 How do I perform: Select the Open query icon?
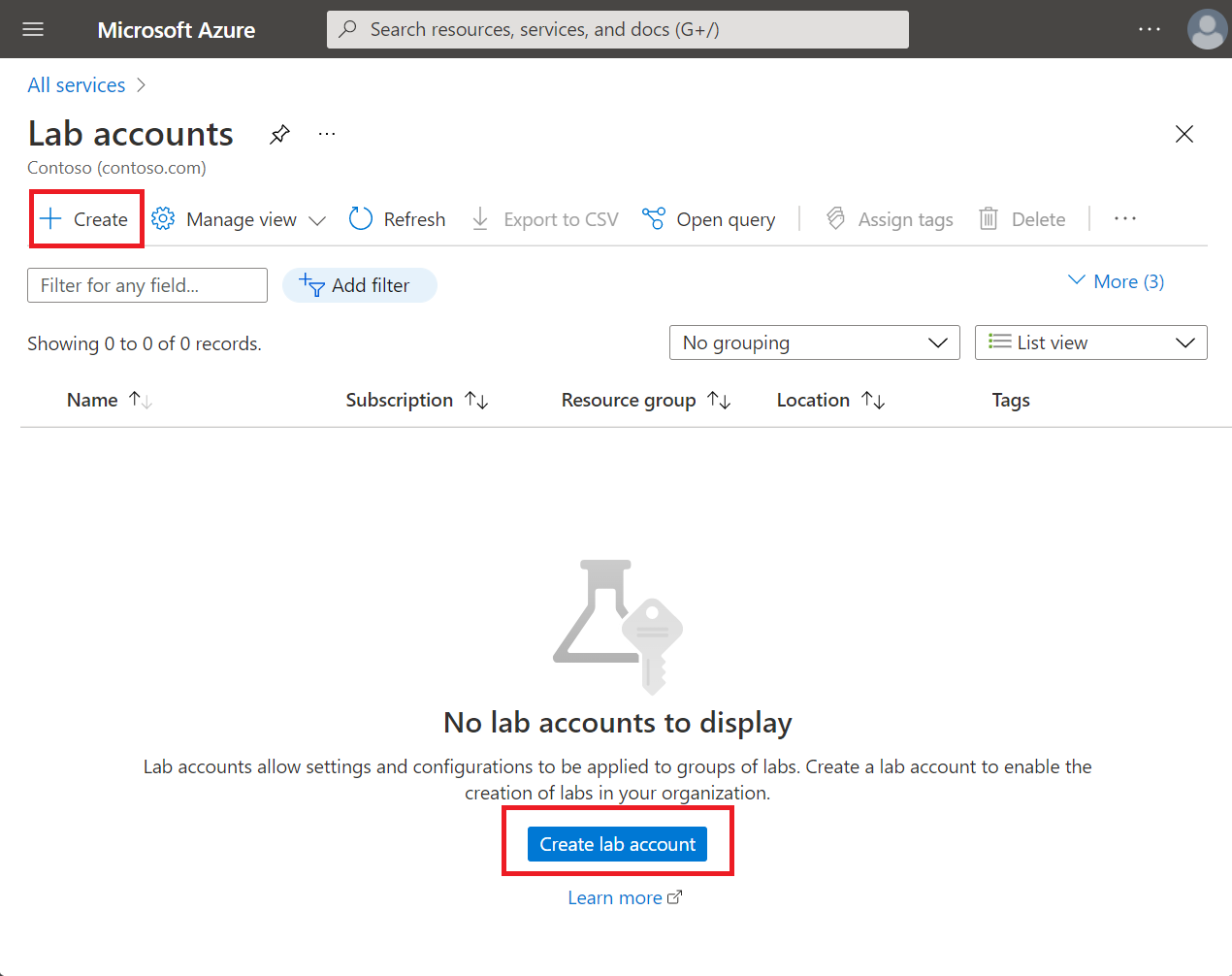tap(653, 219)
